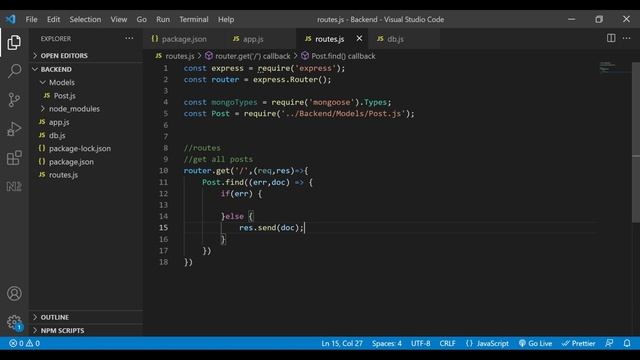Expand the Outline section
The height and width of the screenshot is (360, 640).
[86, 317]
